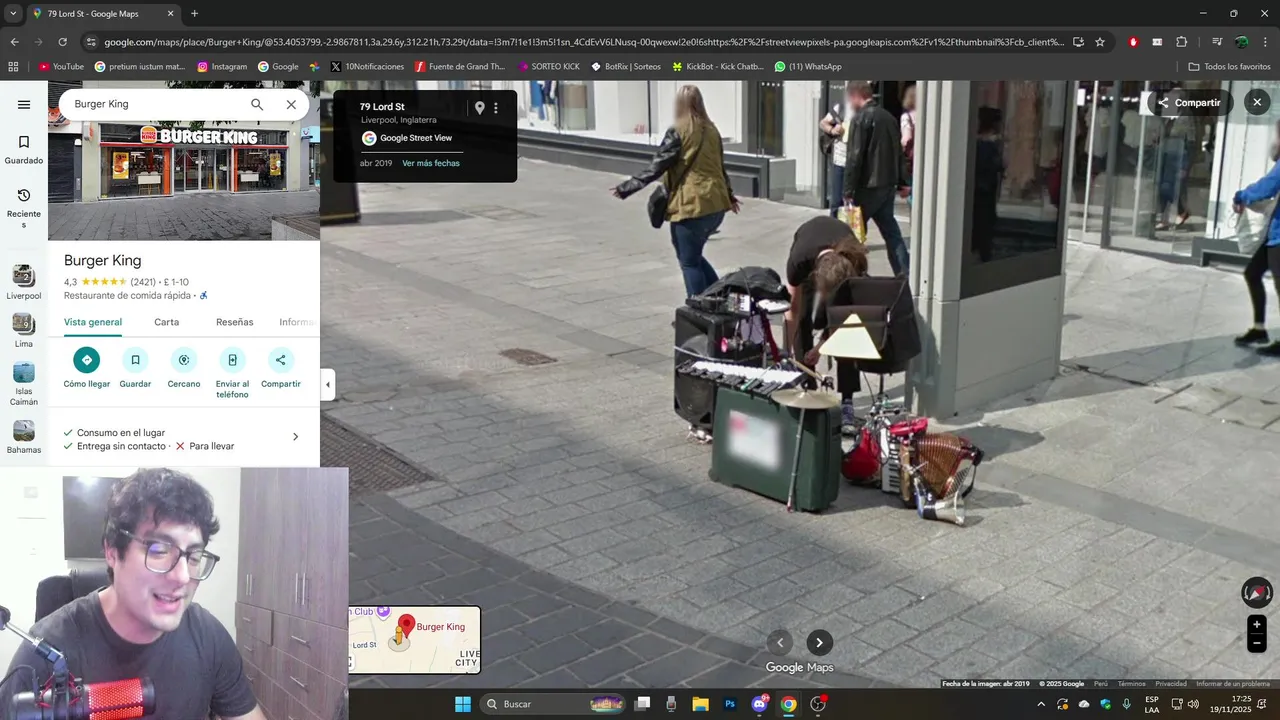1280x720 pixels.
Task: Go to next Street View image arrow
Action: coord(819,643)
